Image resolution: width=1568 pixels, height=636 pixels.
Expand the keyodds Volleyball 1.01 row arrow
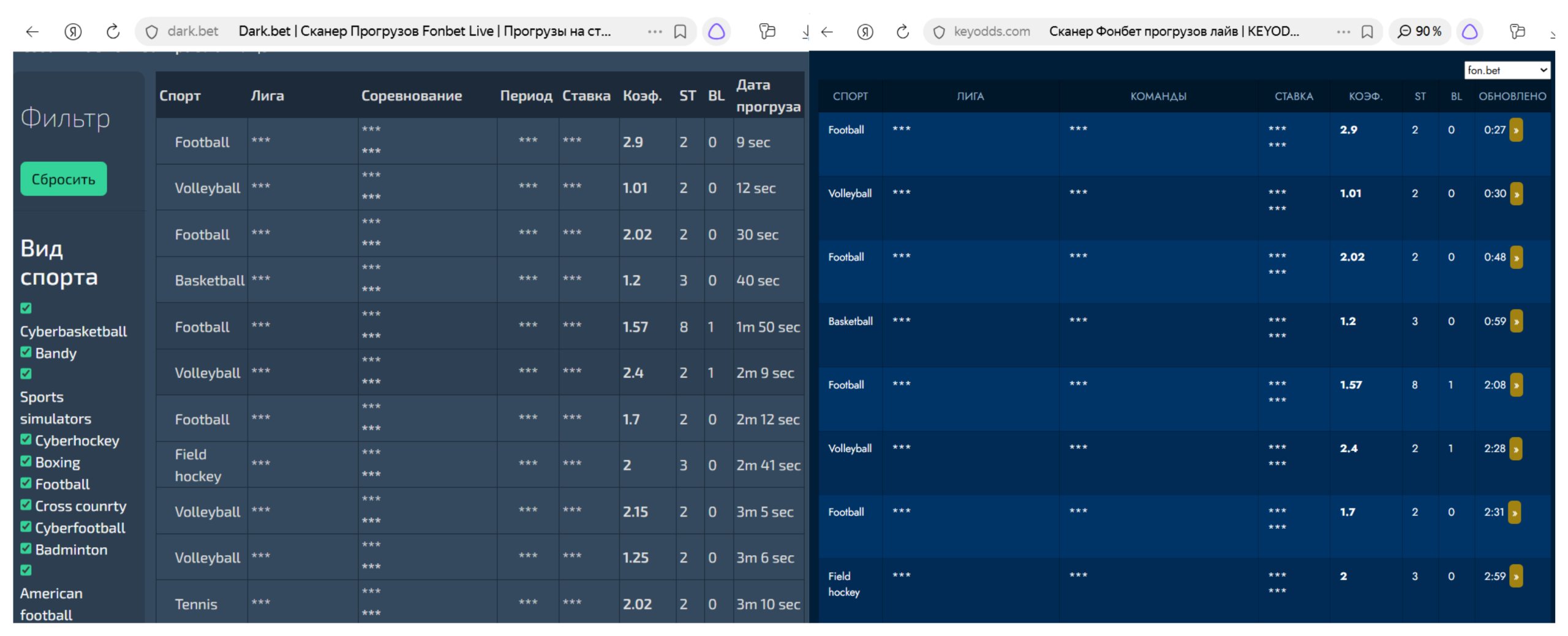tap(1515, 194)
